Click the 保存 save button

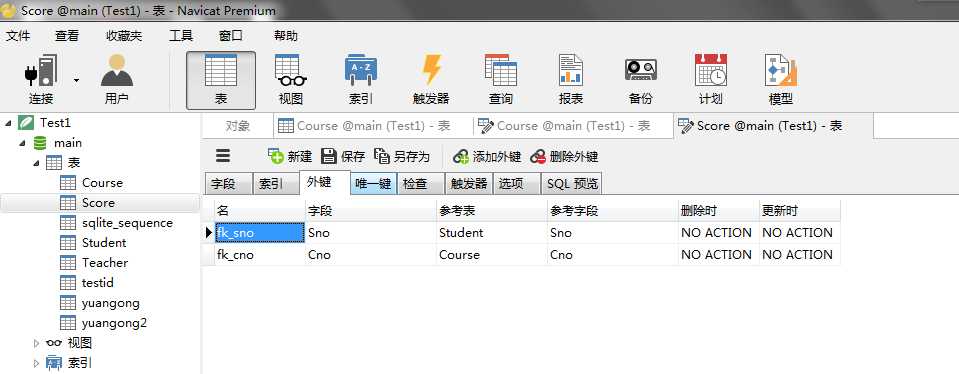coord(343,156)
